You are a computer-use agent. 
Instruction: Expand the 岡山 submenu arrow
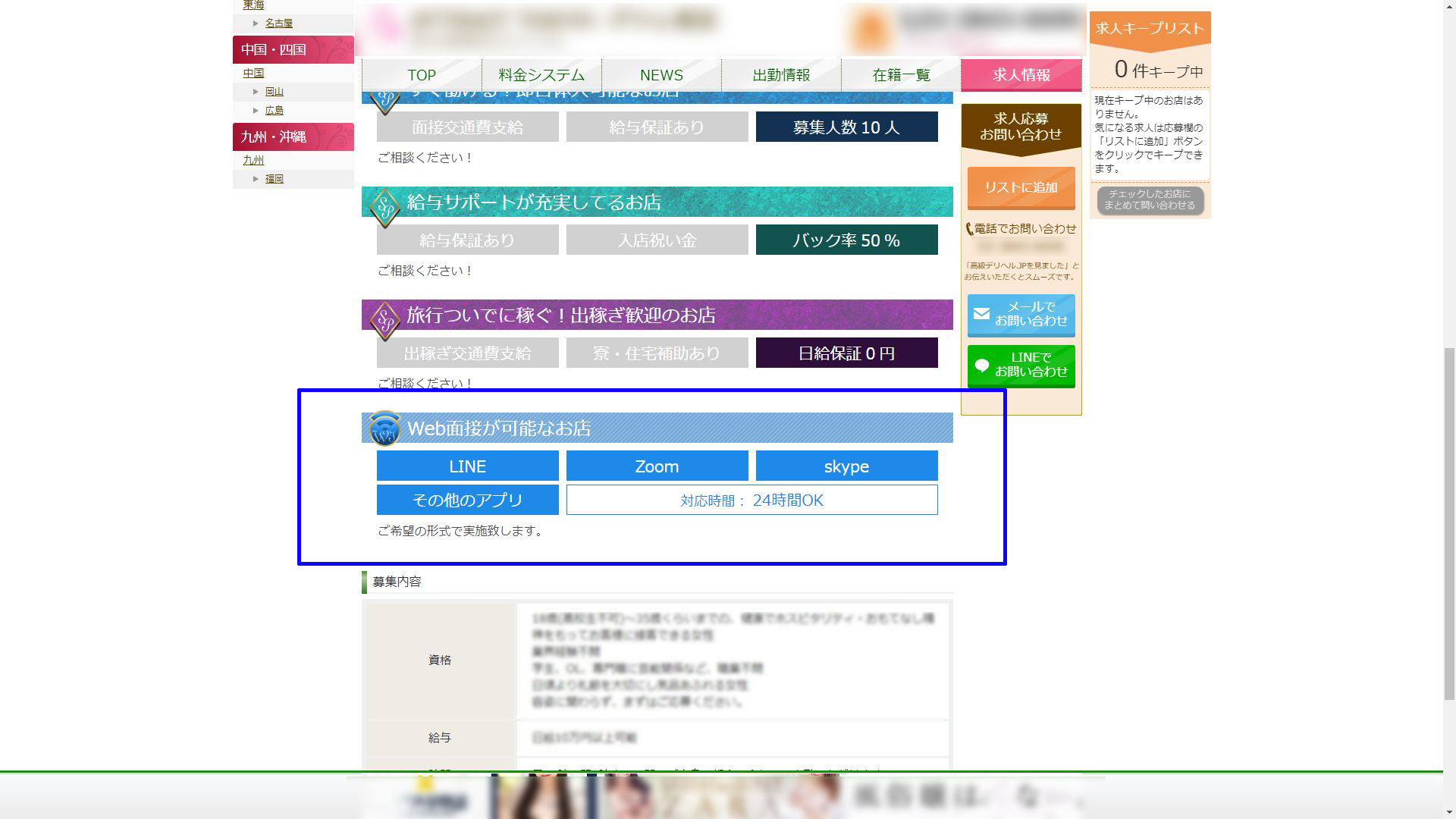(x=256, y=91)
